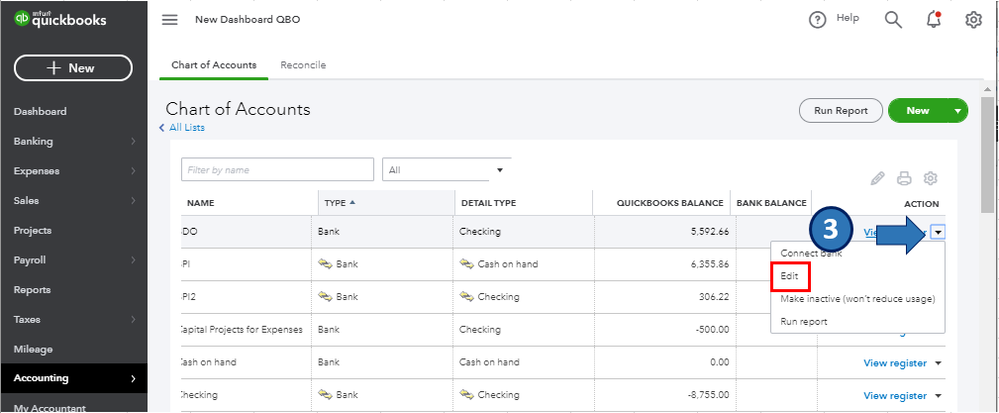Open the notifications bell icon
999x413 pixels.
[933, 20]
